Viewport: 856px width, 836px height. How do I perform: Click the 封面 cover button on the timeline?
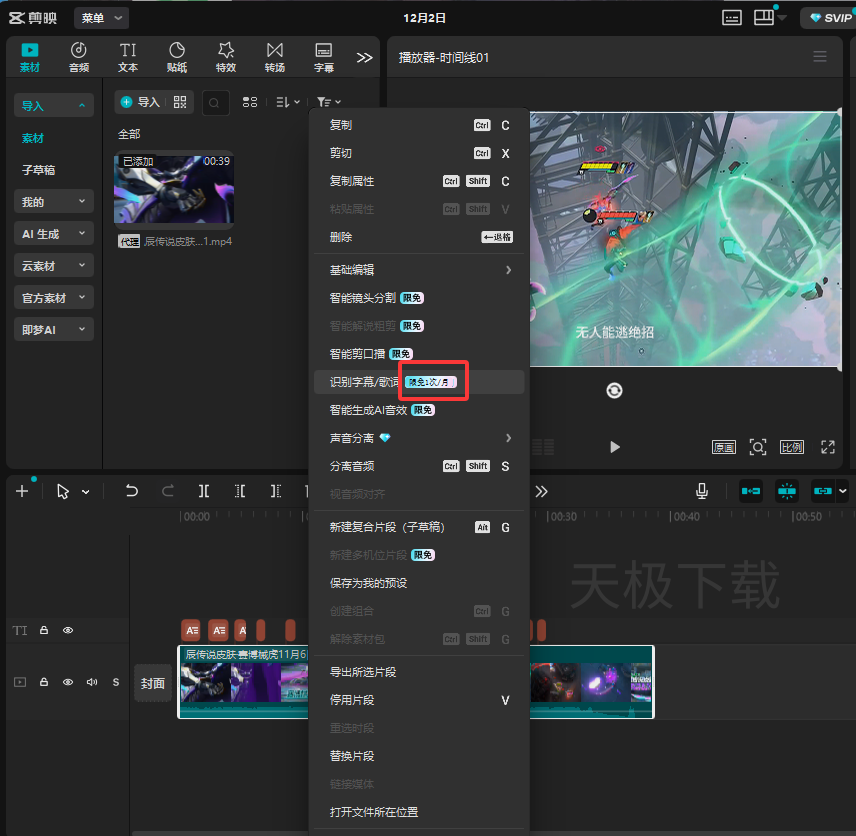pos(152,684)
